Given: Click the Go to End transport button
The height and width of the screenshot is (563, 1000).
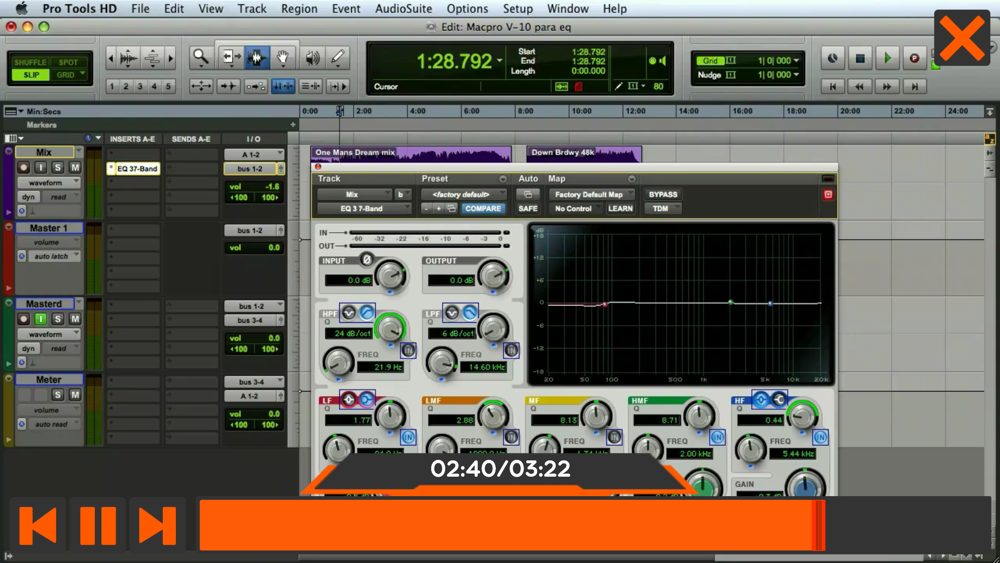Looking at the screenshot, I should [x=914, y=86].
